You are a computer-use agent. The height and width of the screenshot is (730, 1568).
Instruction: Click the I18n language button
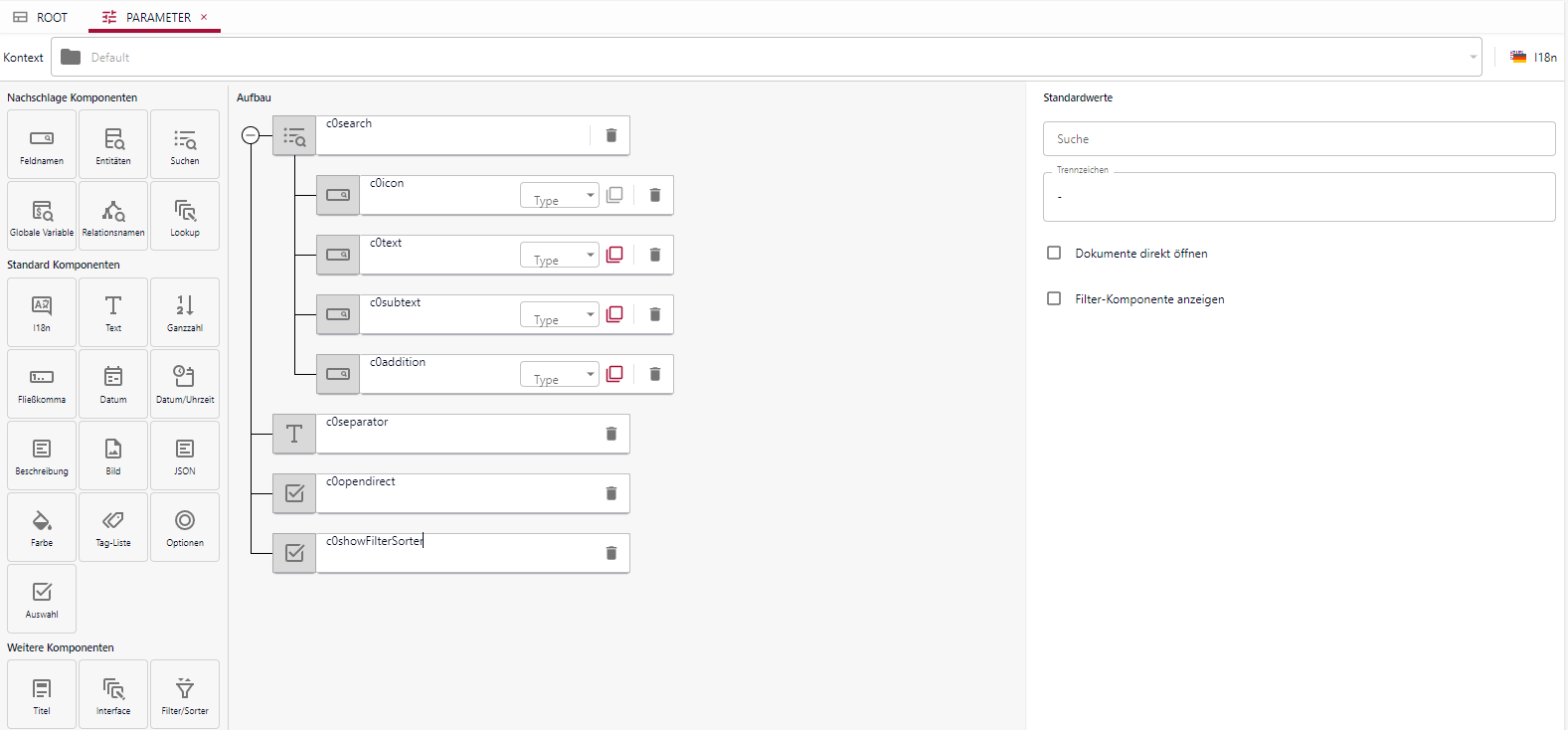click(x=1533, y=57)
